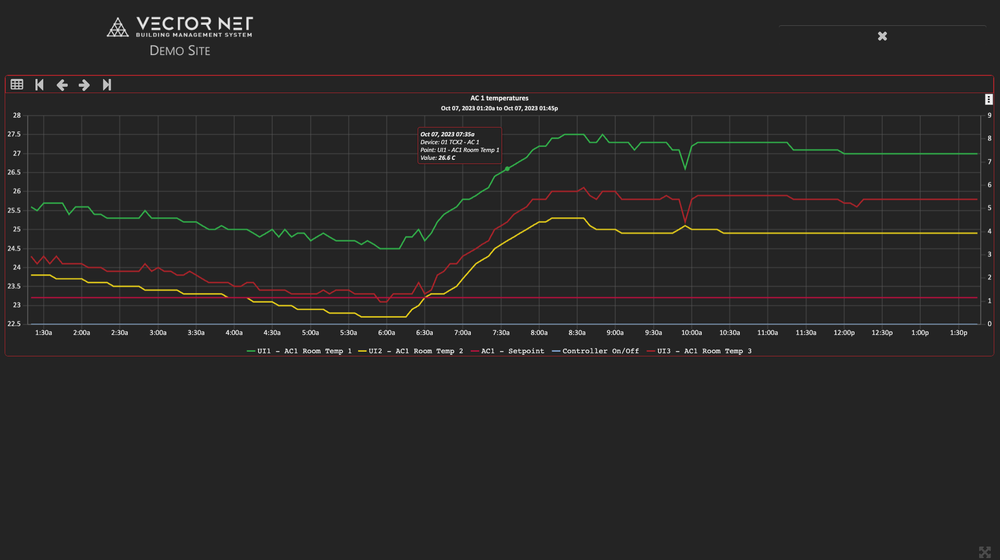Toggle UI3 - AC1 Room Temp 3 series
The image size is (1000, 560).
click(x=704, y=351)
